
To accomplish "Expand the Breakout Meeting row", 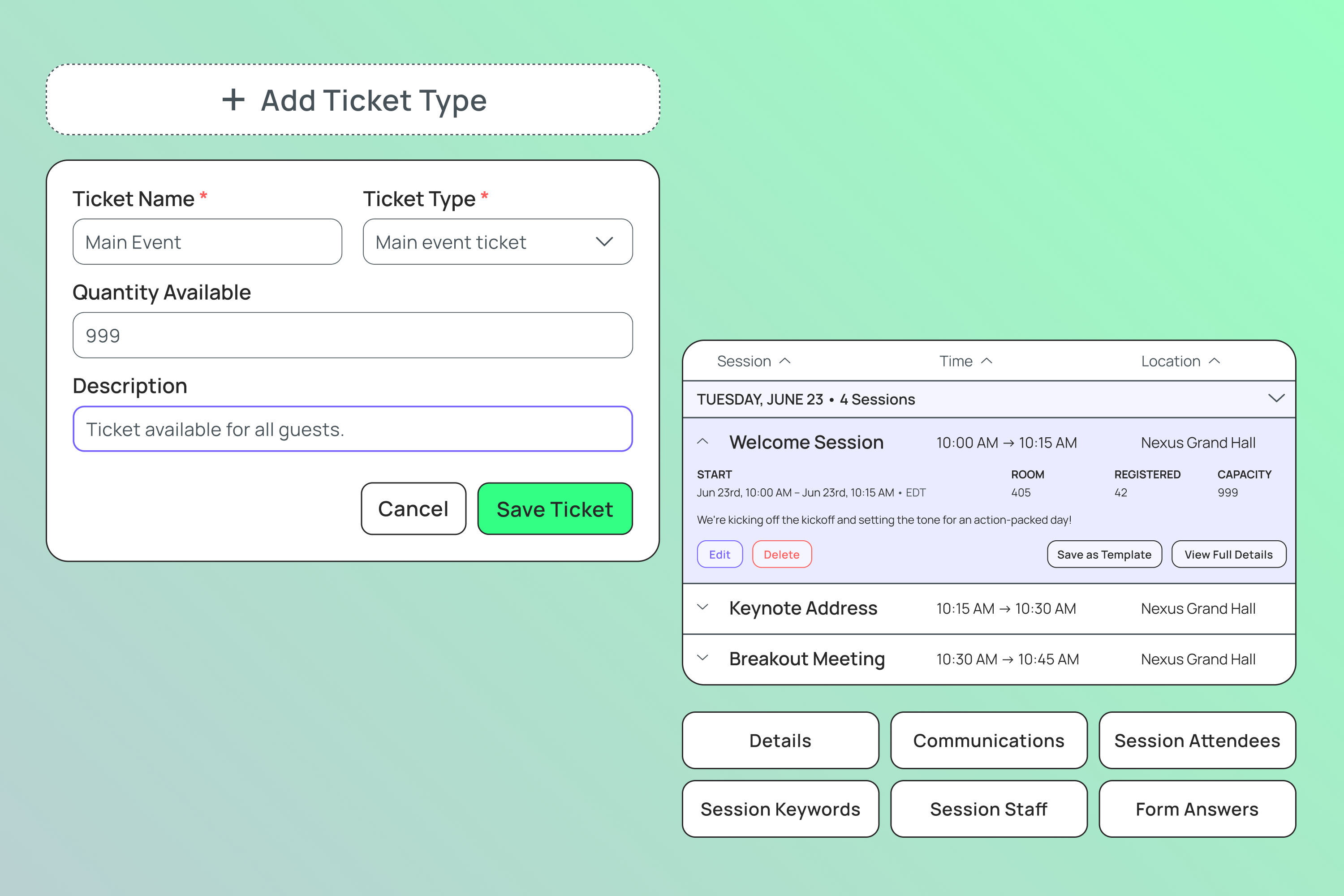I will pyautogui.click(x=703, y=658).
